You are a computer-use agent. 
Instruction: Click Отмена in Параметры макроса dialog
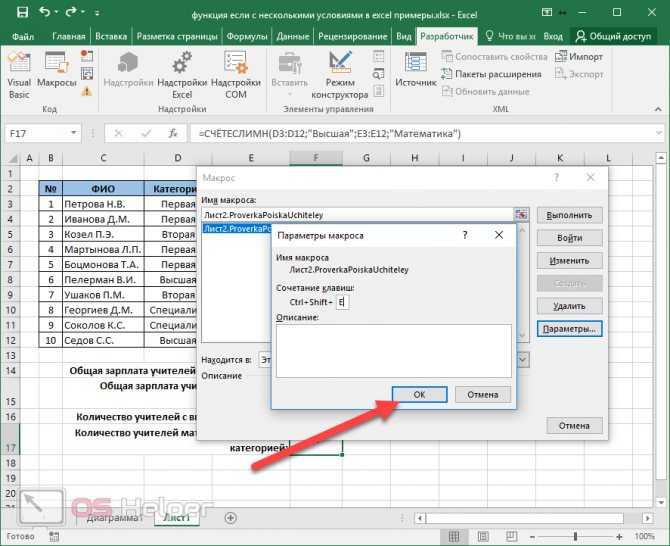pos(483,394)
